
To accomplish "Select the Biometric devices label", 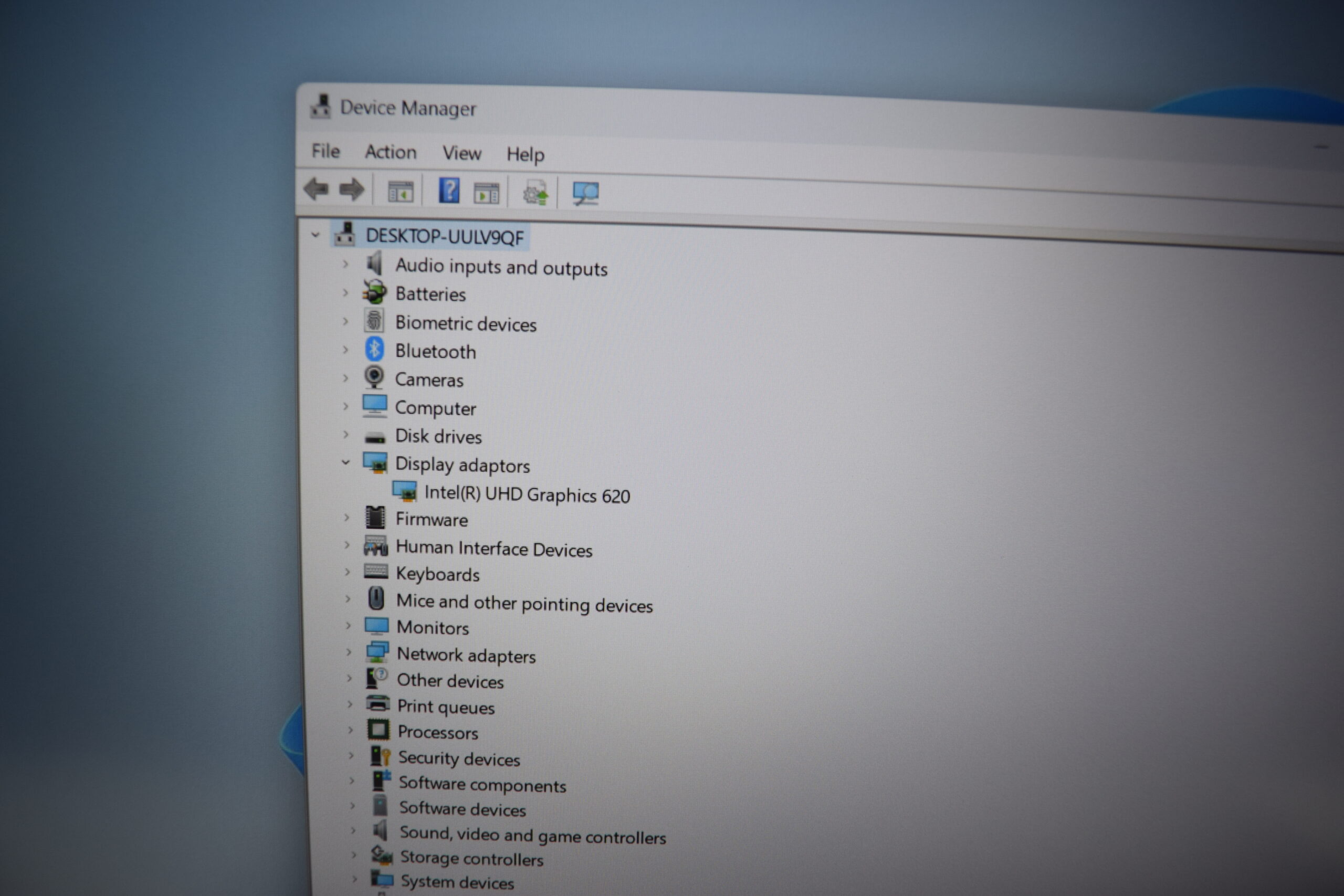I will (x=466, y=323).
